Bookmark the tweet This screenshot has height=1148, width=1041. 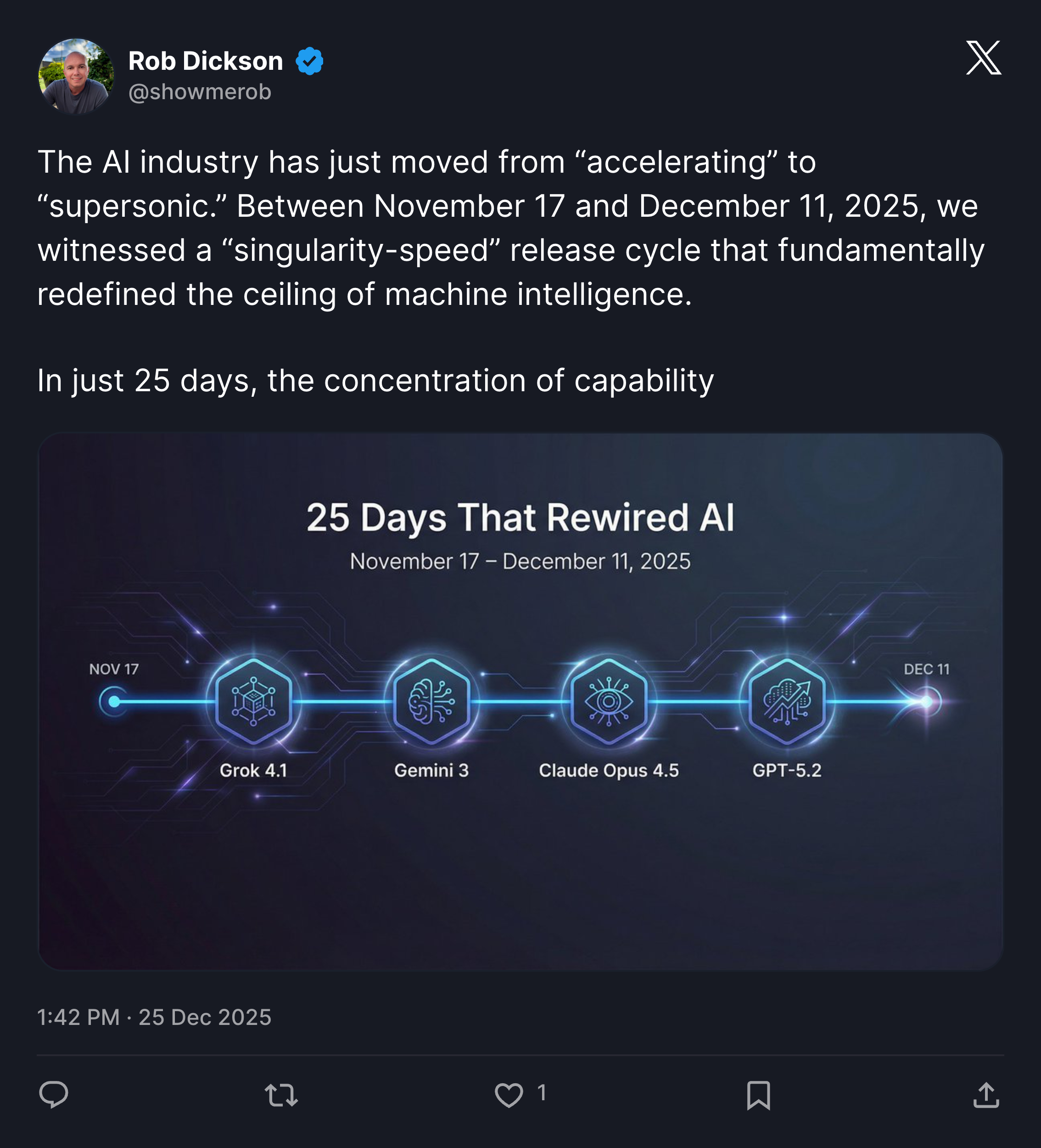pyautogui.click(x=759, y=1095)
